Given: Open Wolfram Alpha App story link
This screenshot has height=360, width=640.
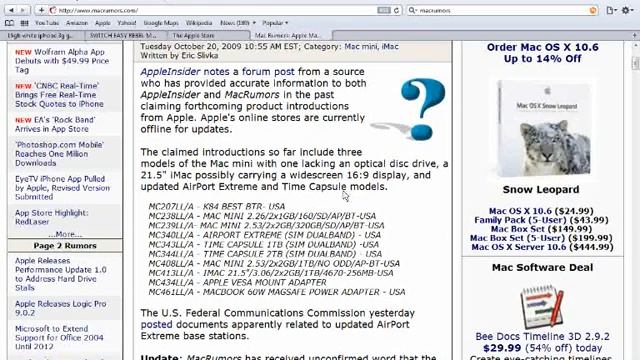Looking at the screenshot, I should click(x=62, y=61).
